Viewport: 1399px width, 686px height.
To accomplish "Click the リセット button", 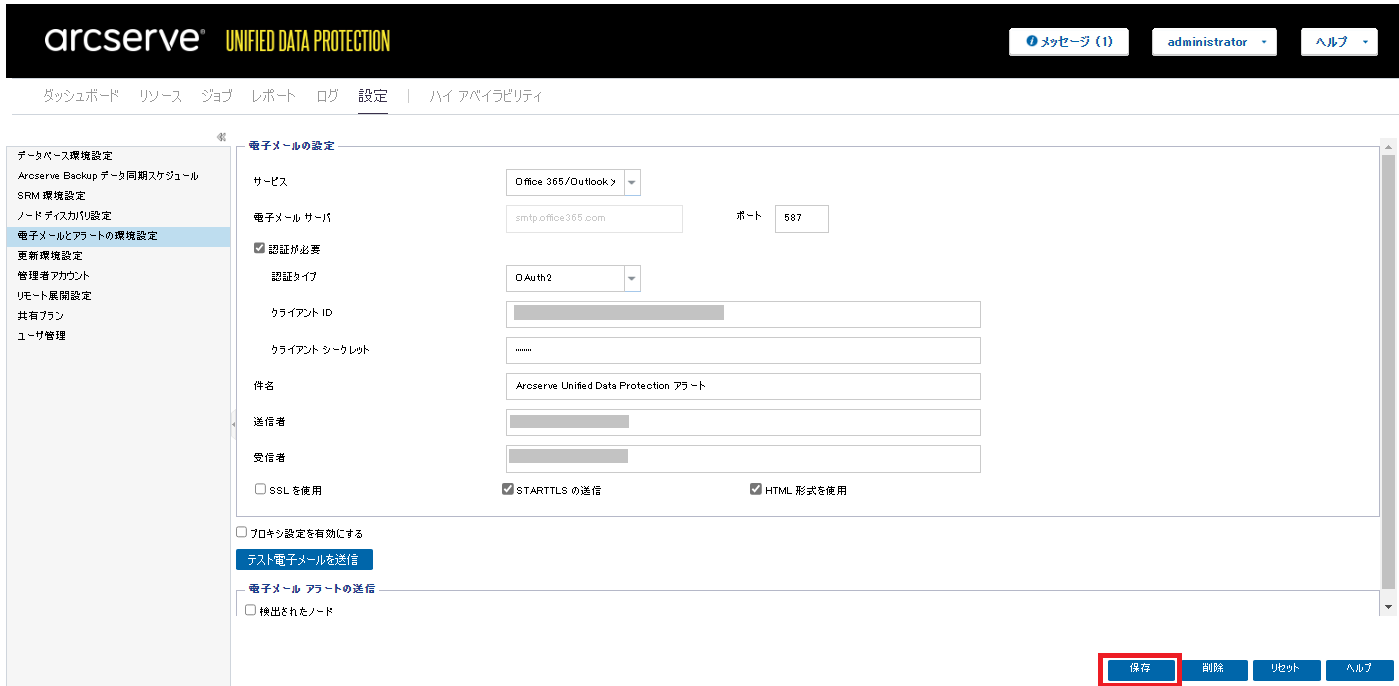I will (x=1287, y=669).
